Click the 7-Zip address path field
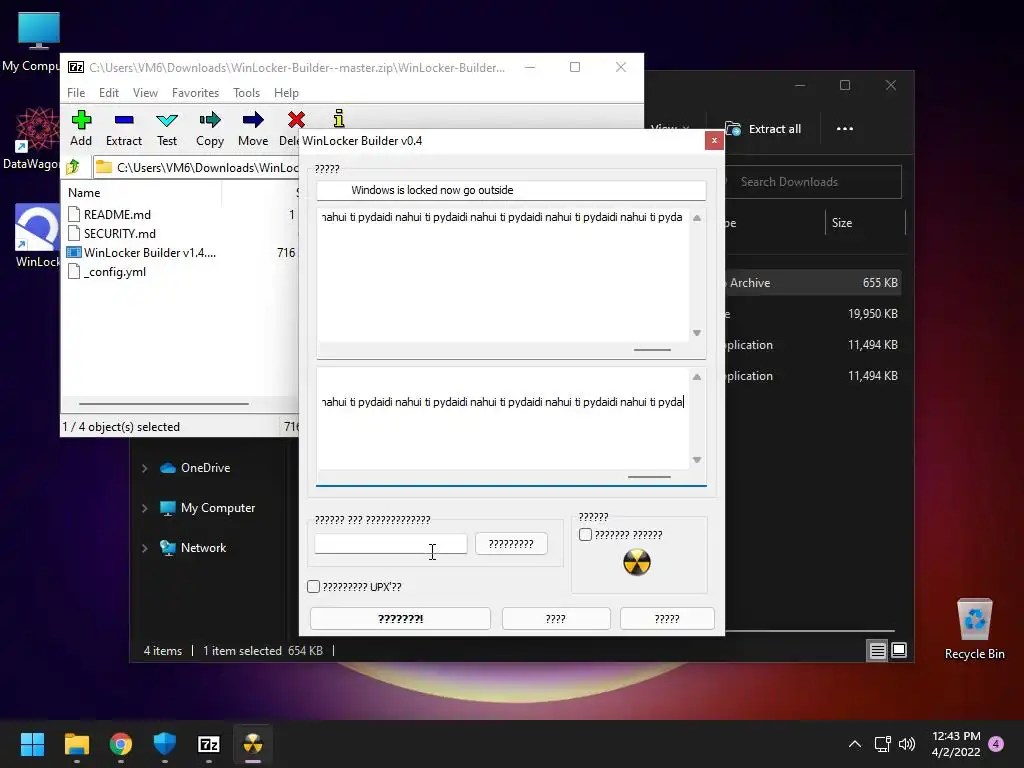The image size is (1024, 768). point(196,168)
